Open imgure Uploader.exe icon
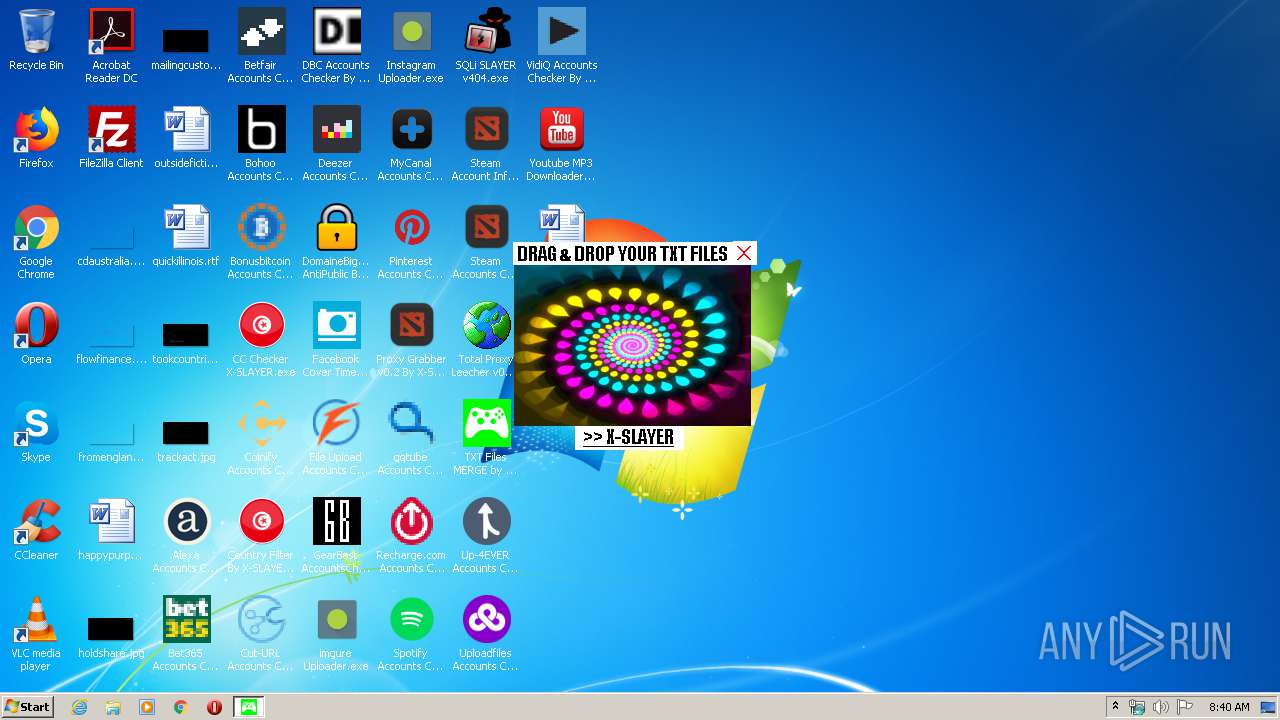1280x720 pixels. (x=336, y=621)
